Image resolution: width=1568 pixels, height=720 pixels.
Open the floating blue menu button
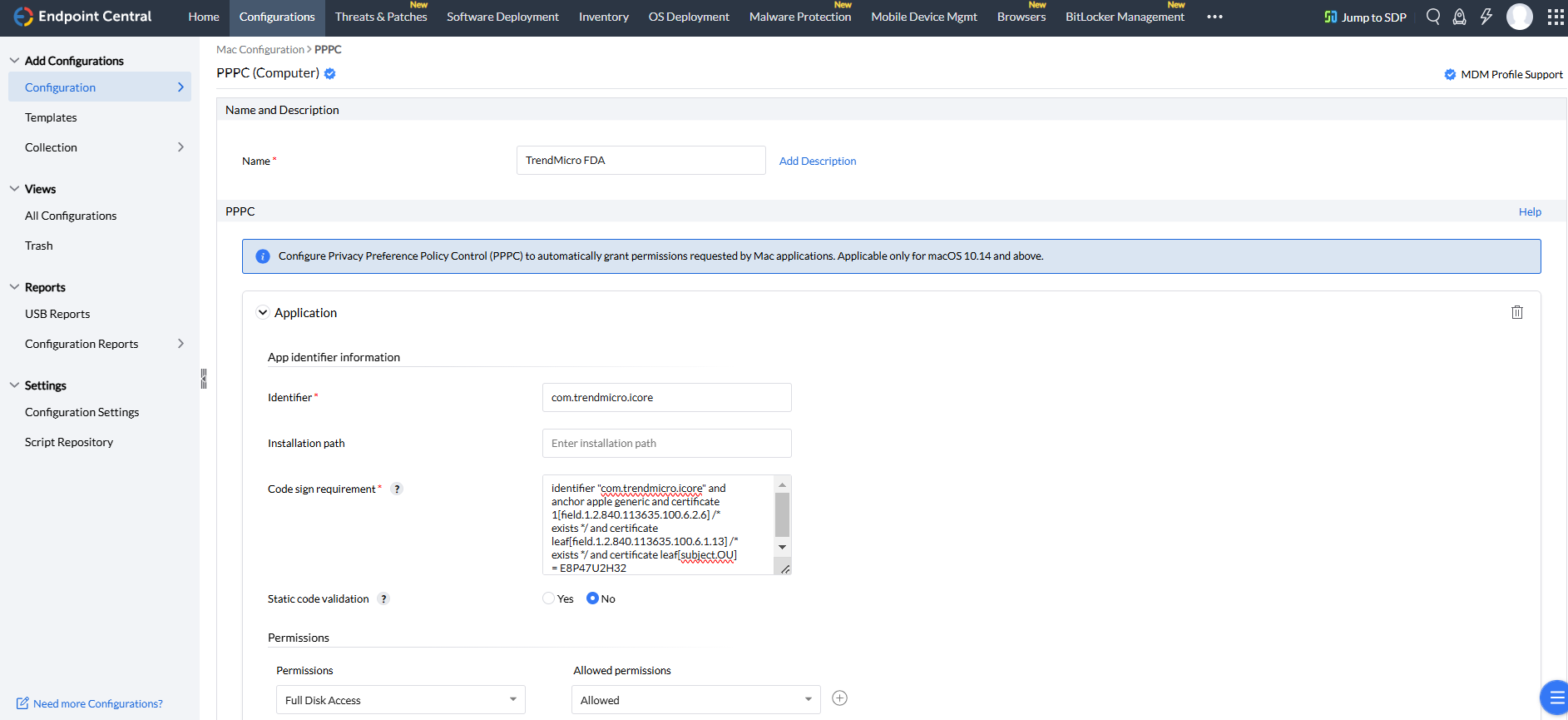click(1555, 698)
